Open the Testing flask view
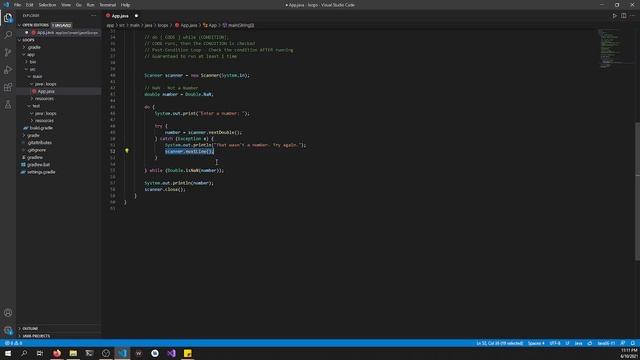Image resolution: width=640 pixels, height=360 pixels. [8, 105]
